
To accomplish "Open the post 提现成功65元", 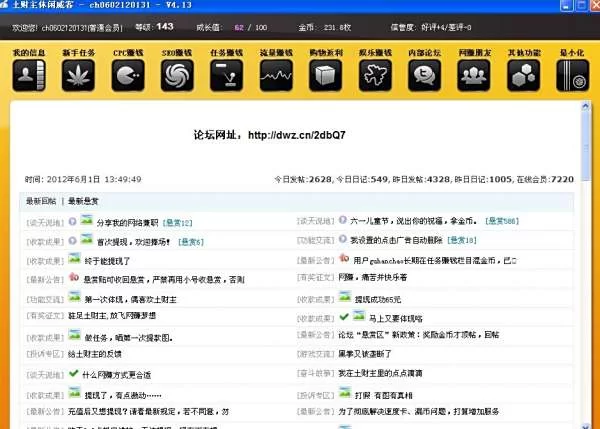I will click(378, 298).
